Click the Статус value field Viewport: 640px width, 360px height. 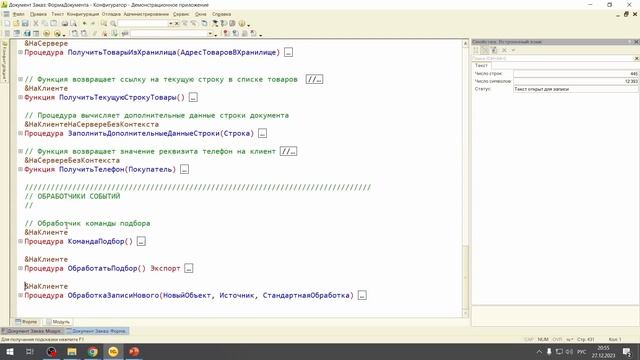[x=576, y=89]
